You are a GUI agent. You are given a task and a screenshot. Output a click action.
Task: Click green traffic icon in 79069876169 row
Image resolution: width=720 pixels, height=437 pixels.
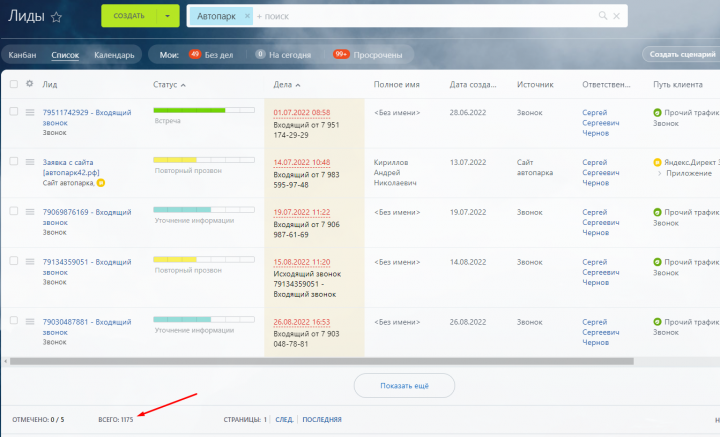657,212
